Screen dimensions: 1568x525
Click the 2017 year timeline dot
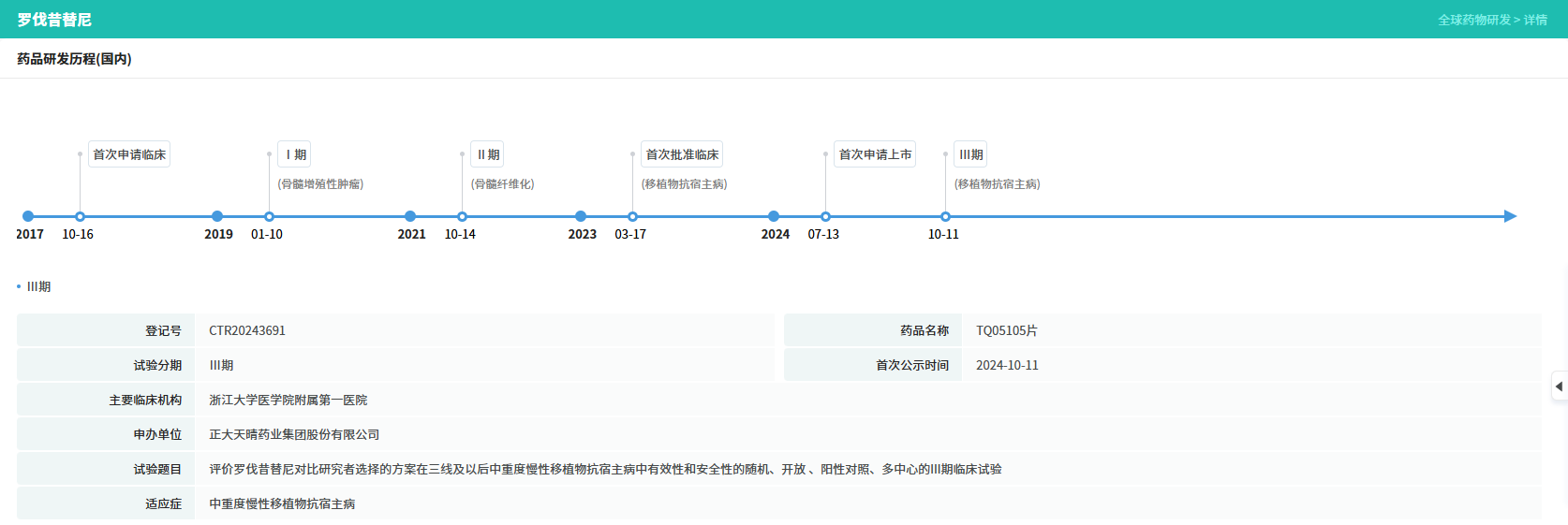28,216
